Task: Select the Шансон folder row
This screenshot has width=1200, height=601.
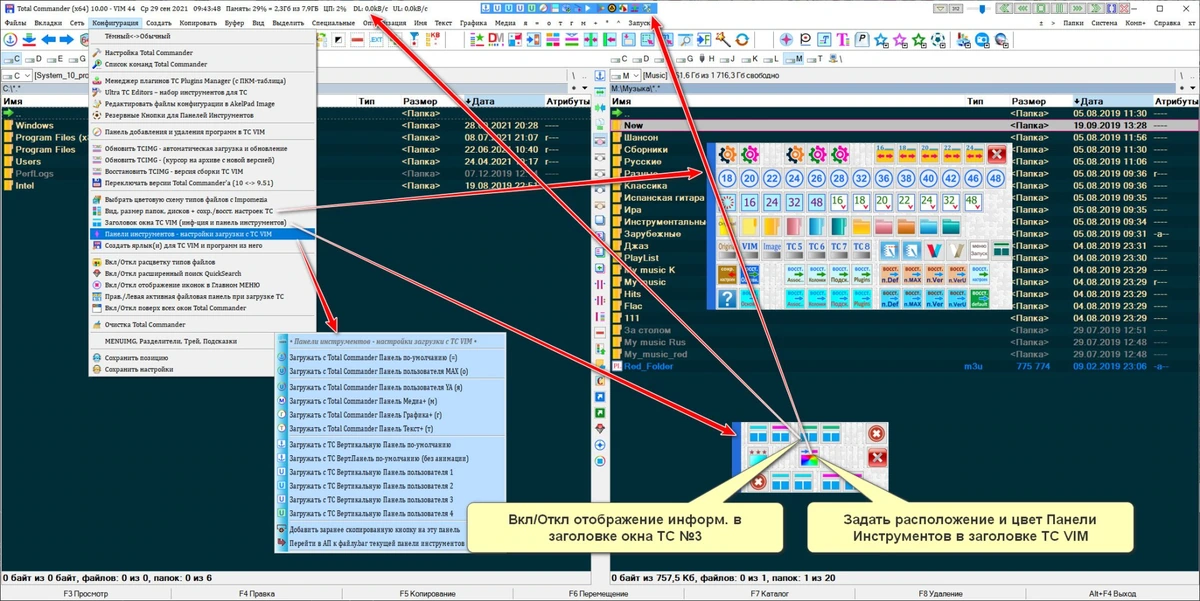Action: click(x=904, y=138)
